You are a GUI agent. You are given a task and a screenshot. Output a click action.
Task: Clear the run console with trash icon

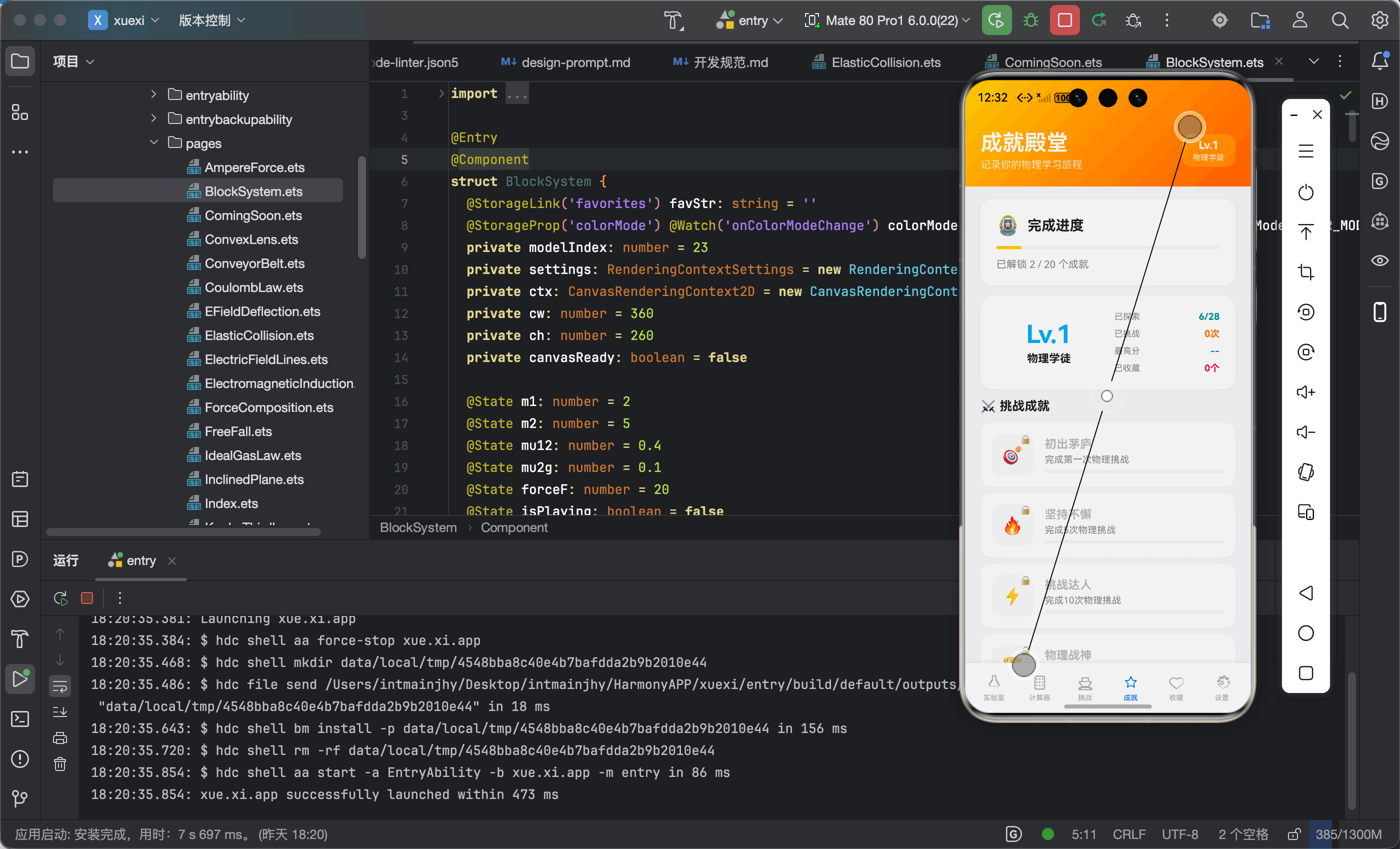click(x=59, y=764)
